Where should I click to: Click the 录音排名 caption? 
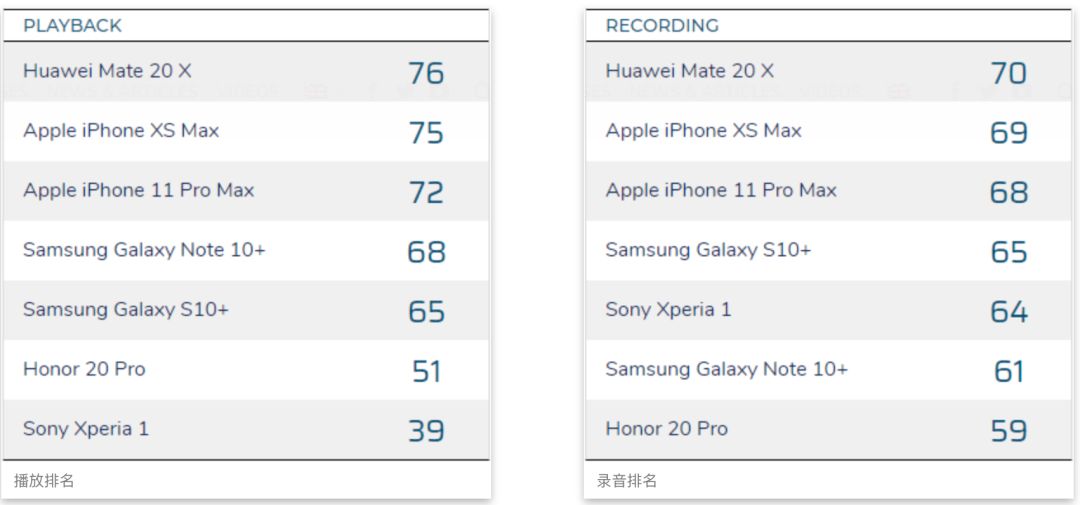coord(627,481)
